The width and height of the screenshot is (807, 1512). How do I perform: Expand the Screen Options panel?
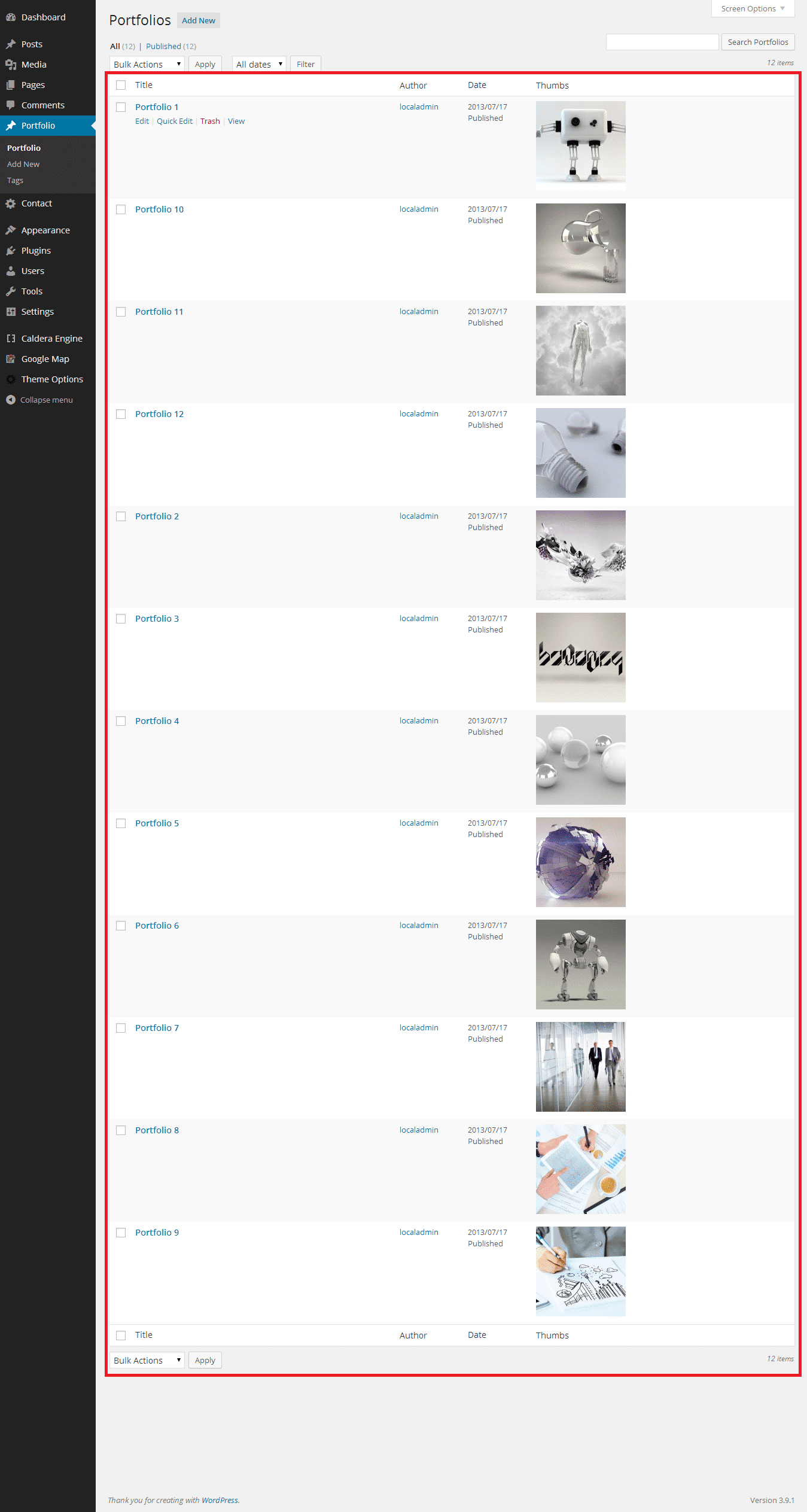coord(753,8)
